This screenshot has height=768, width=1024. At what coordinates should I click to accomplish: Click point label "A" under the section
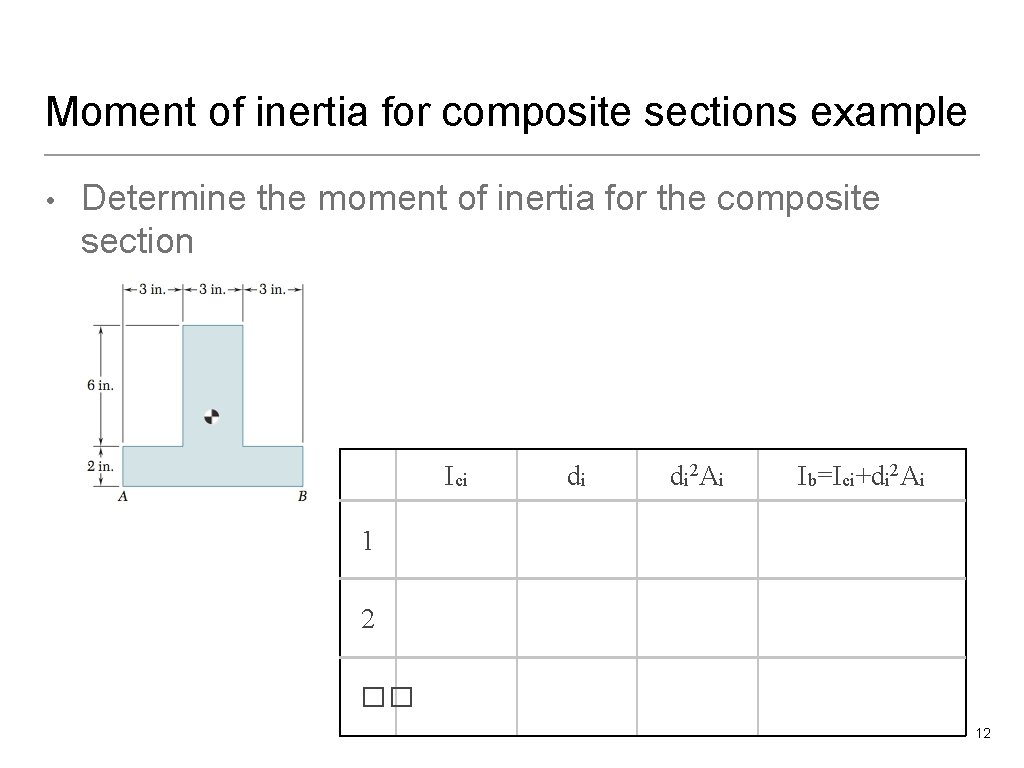[122, 497]
